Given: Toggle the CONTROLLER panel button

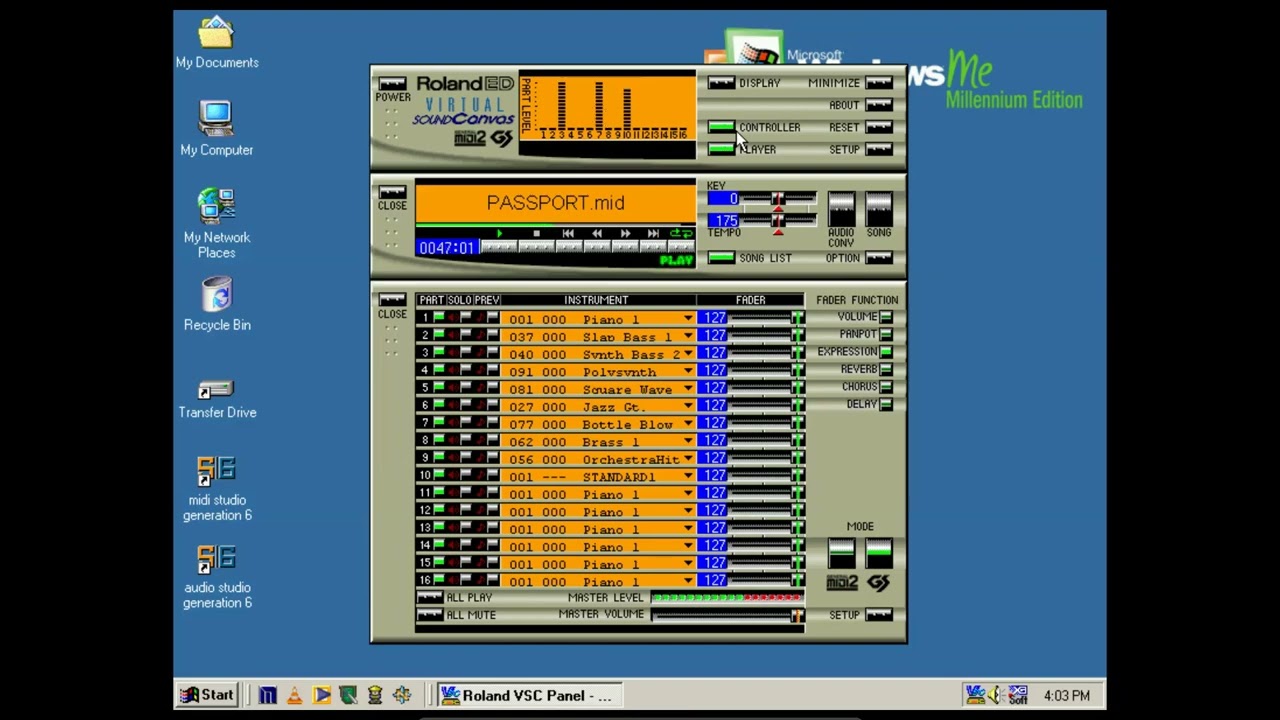Looking at the screenshot, I should (x=721, y=127).
